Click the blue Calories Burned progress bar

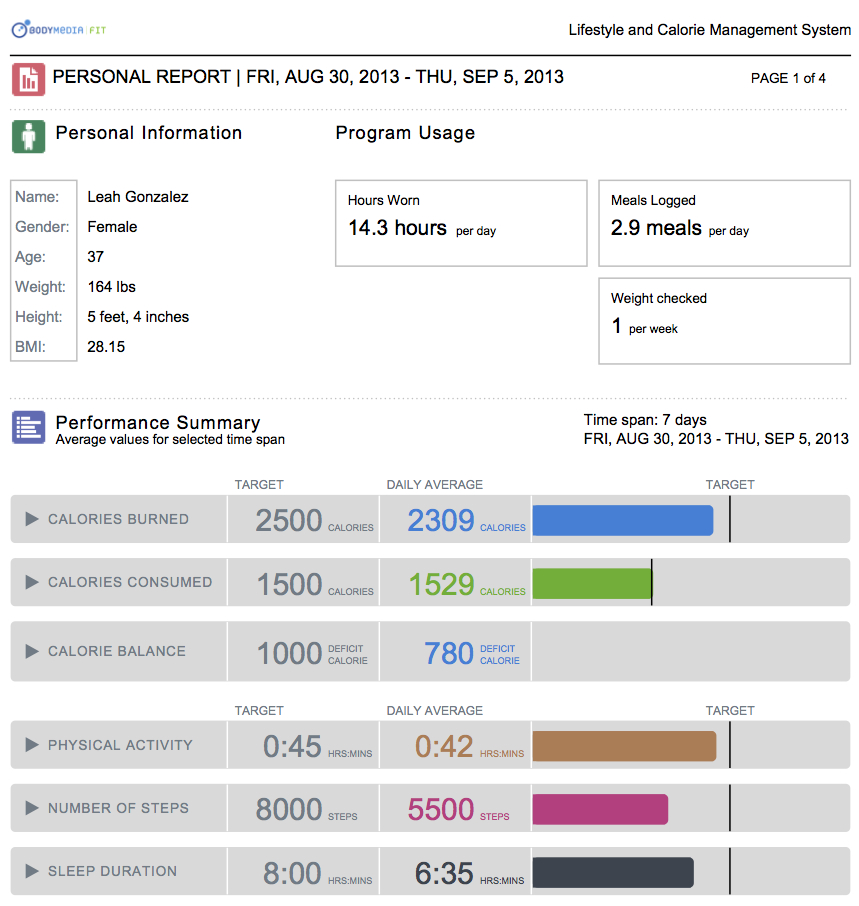[622, 520]
